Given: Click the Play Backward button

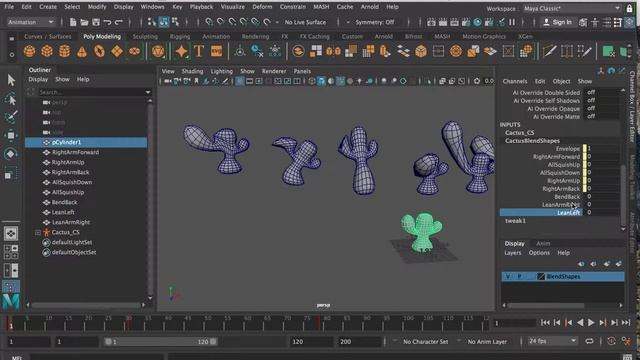Looking at the screenshot, I should (x=580, y=323).
